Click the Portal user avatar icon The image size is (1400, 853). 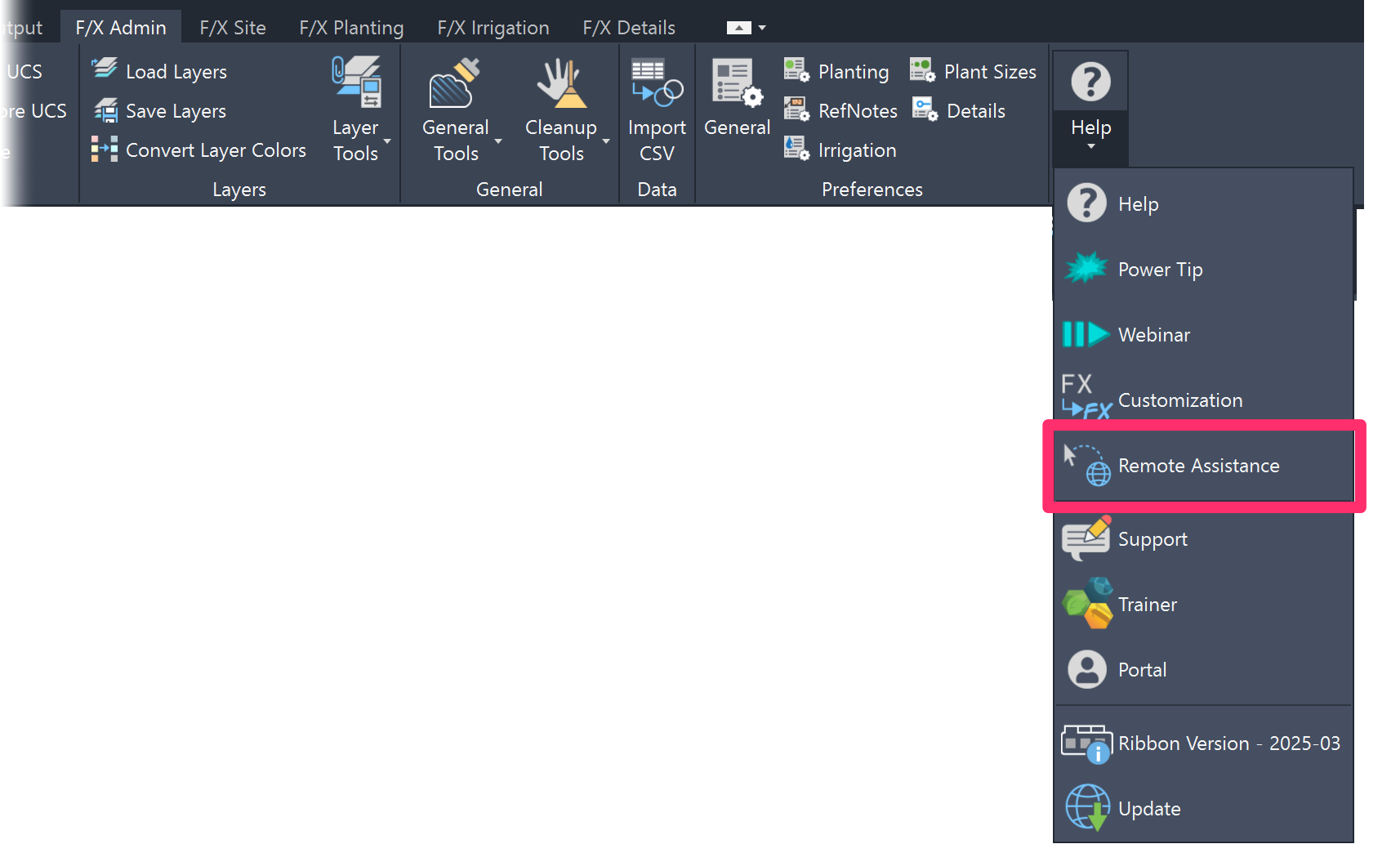point(1087,669)
